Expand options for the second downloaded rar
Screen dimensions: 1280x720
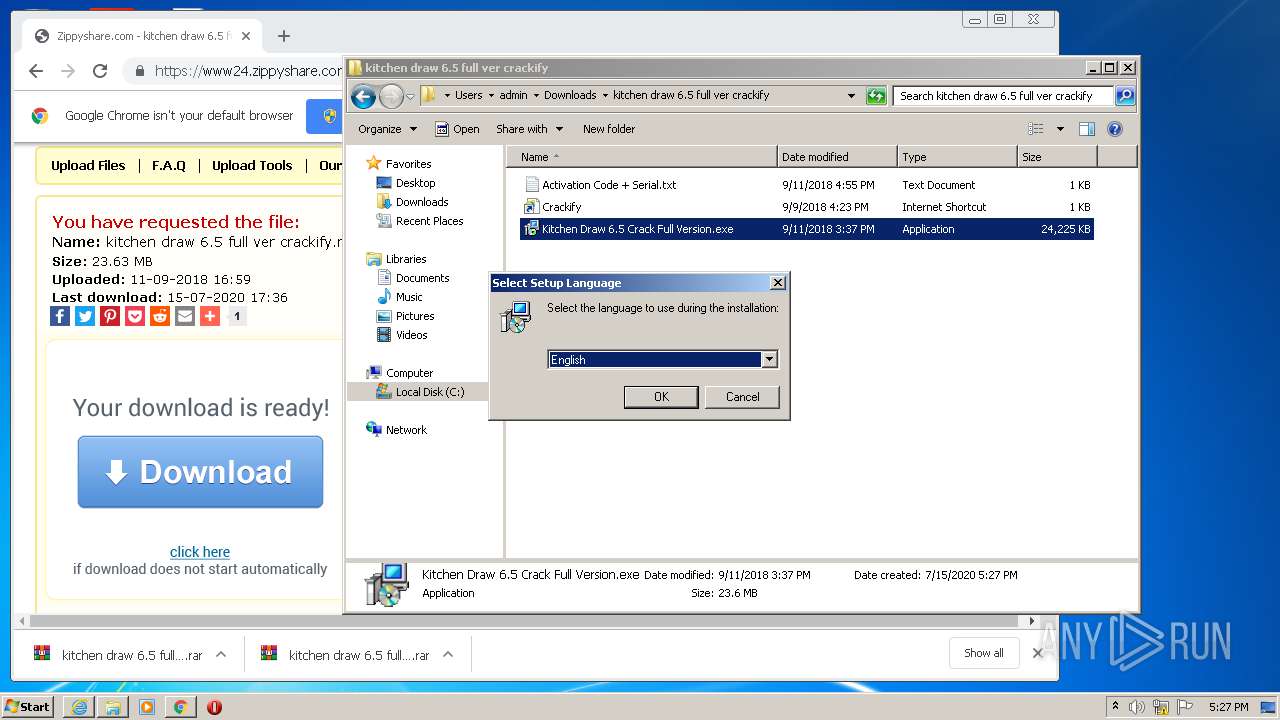(448, 655)
